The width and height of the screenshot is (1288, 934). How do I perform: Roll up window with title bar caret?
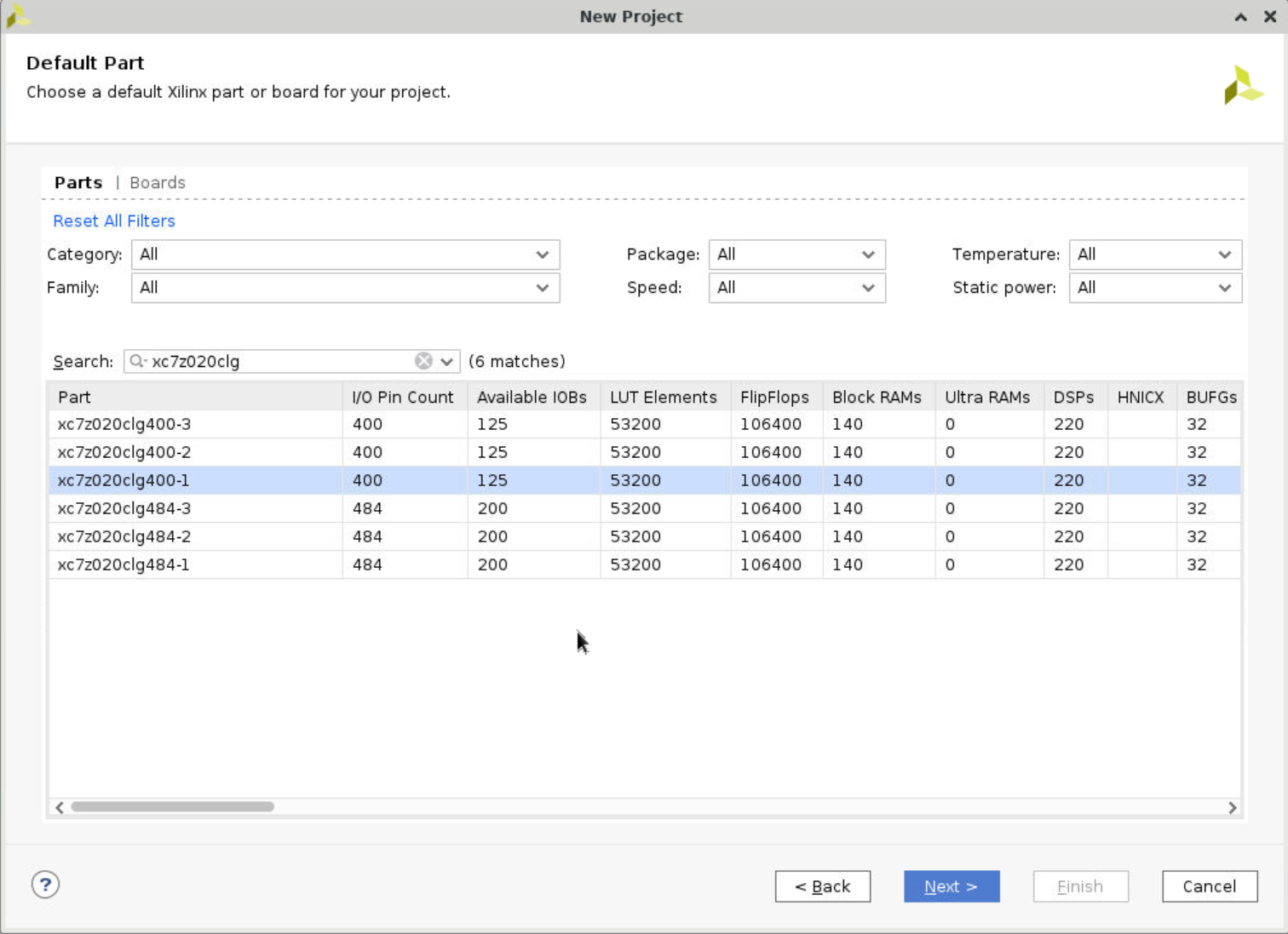tap(1241, 16)
